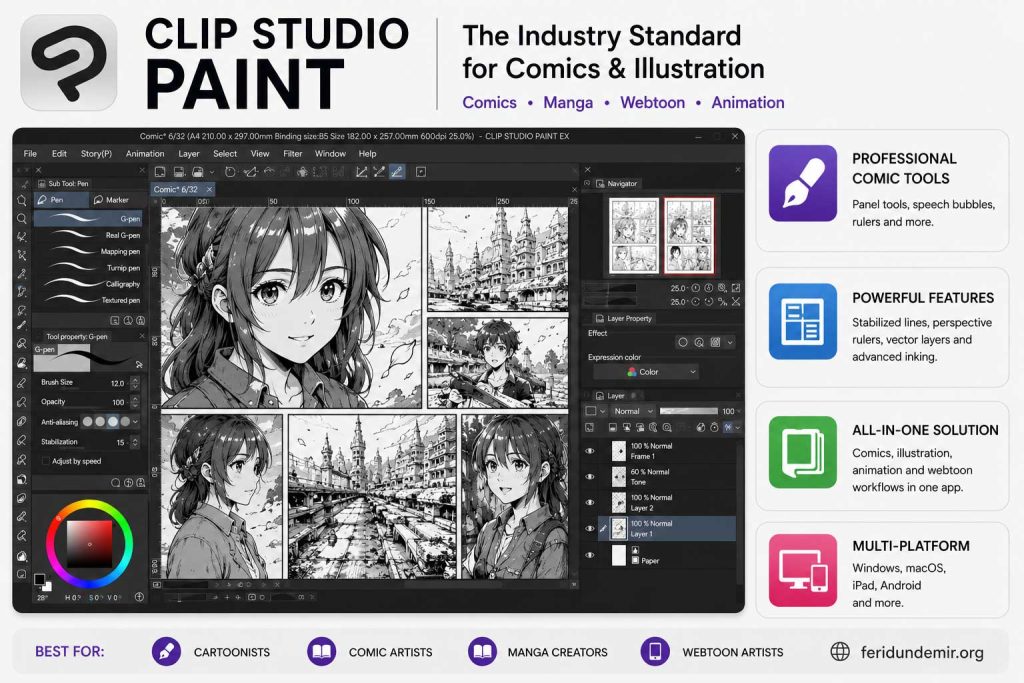
Task: Choose the Textured pen sub tool
Action: pyautogui.click(x=88, y=300)
